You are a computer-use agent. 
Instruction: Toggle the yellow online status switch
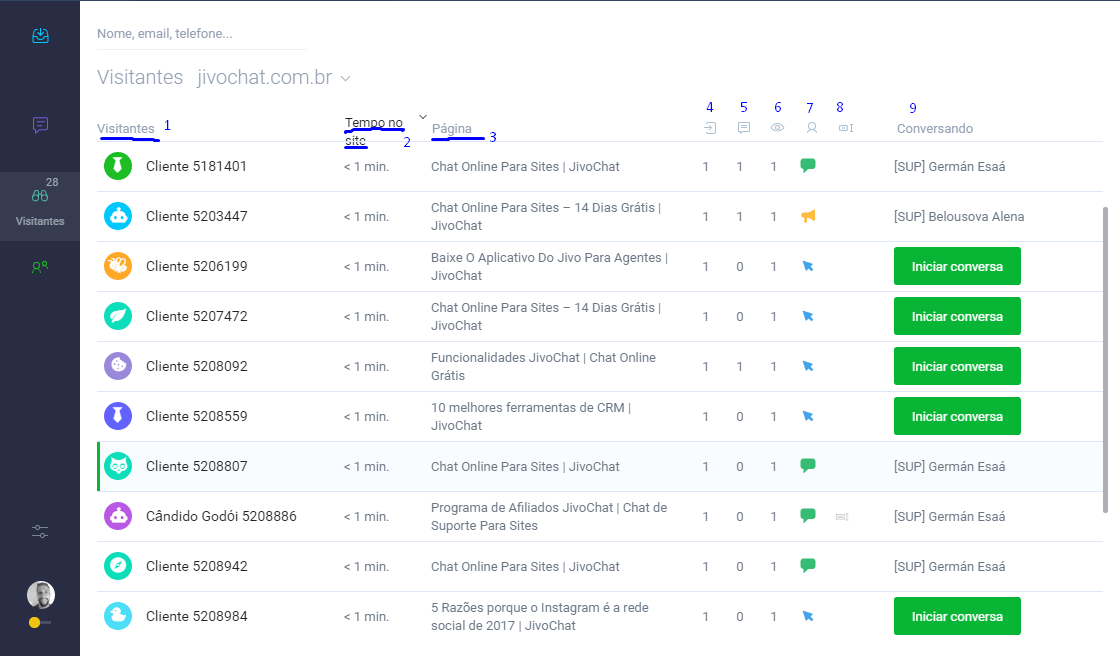click(39, 622)
